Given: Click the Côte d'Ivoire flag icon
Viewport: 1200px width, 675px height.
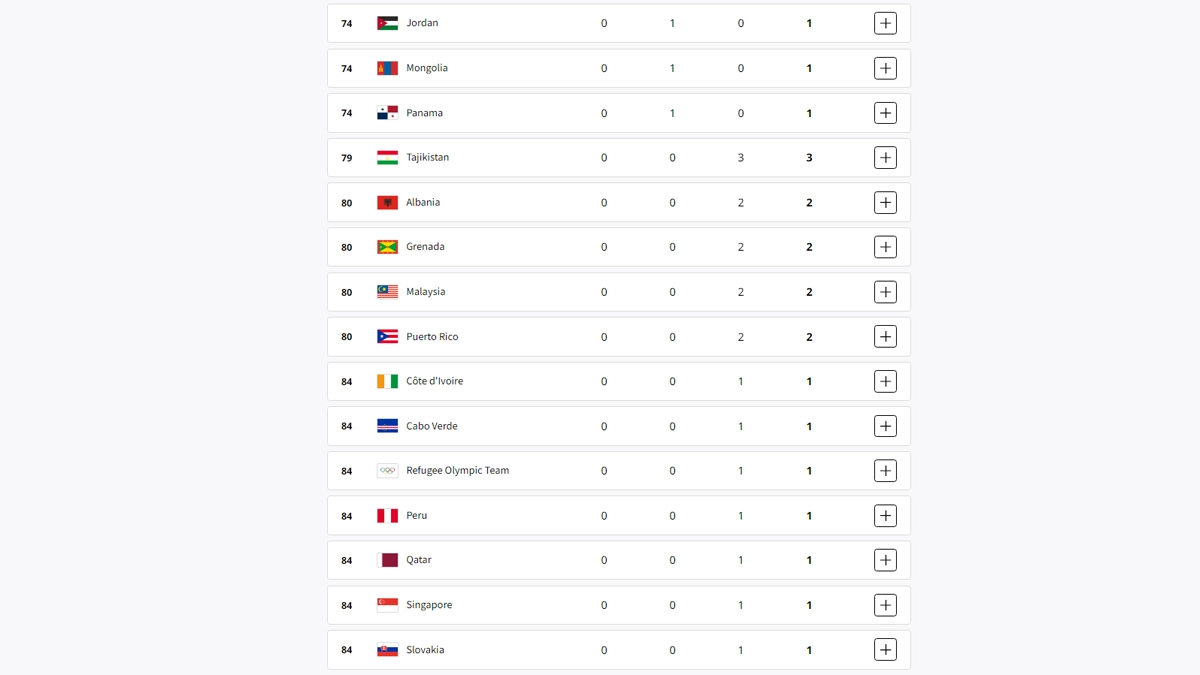Looking at the screenshot, I should pos(387,381).
